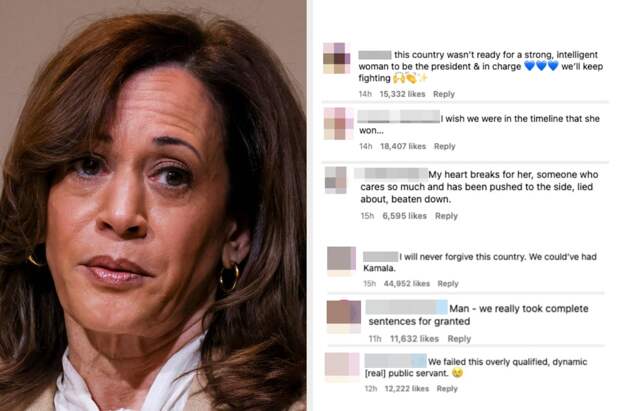The width and height of the screenshot is (620, 411).
Task: Click blurred username before 'My heart breaks'
Action: (391, 174)
